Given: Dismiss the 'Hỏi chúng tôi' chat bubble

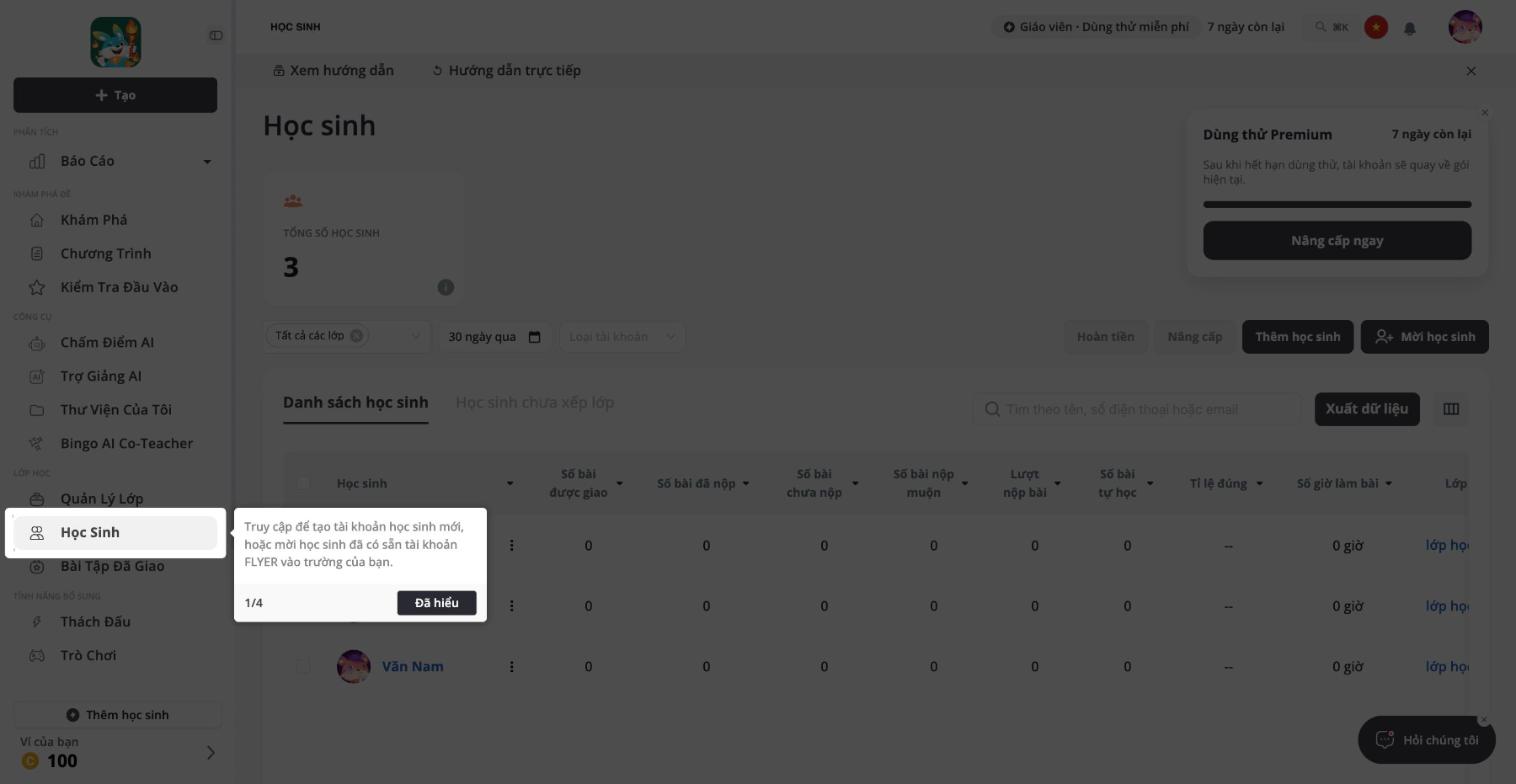Looking at the screenshot, I should click(1484, 720).
